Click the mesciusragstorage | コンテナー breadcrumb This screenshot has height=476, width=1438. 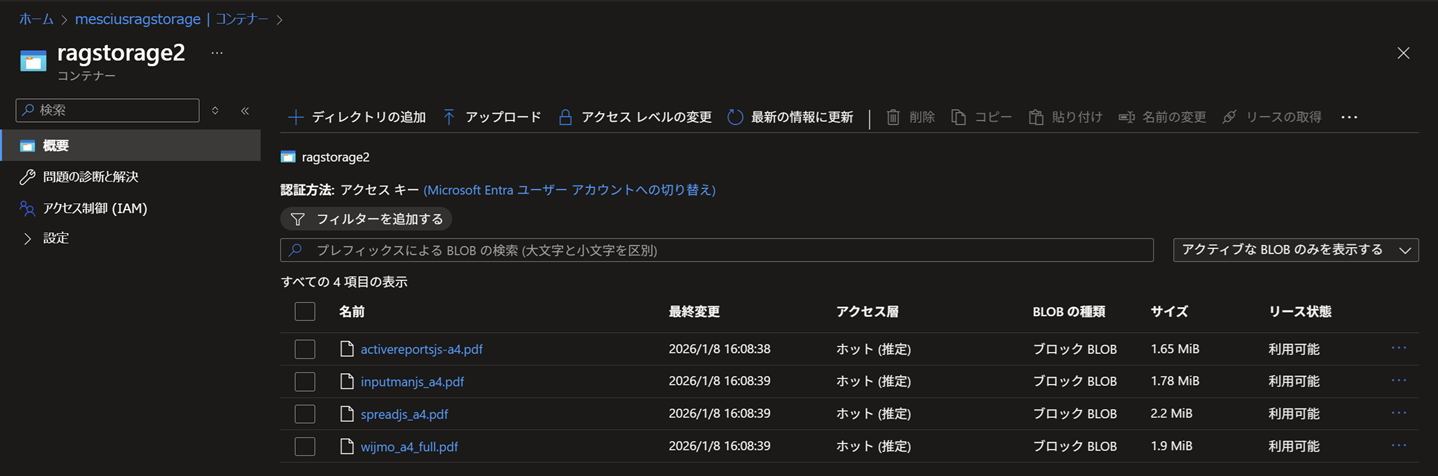(x=171, y=19)
